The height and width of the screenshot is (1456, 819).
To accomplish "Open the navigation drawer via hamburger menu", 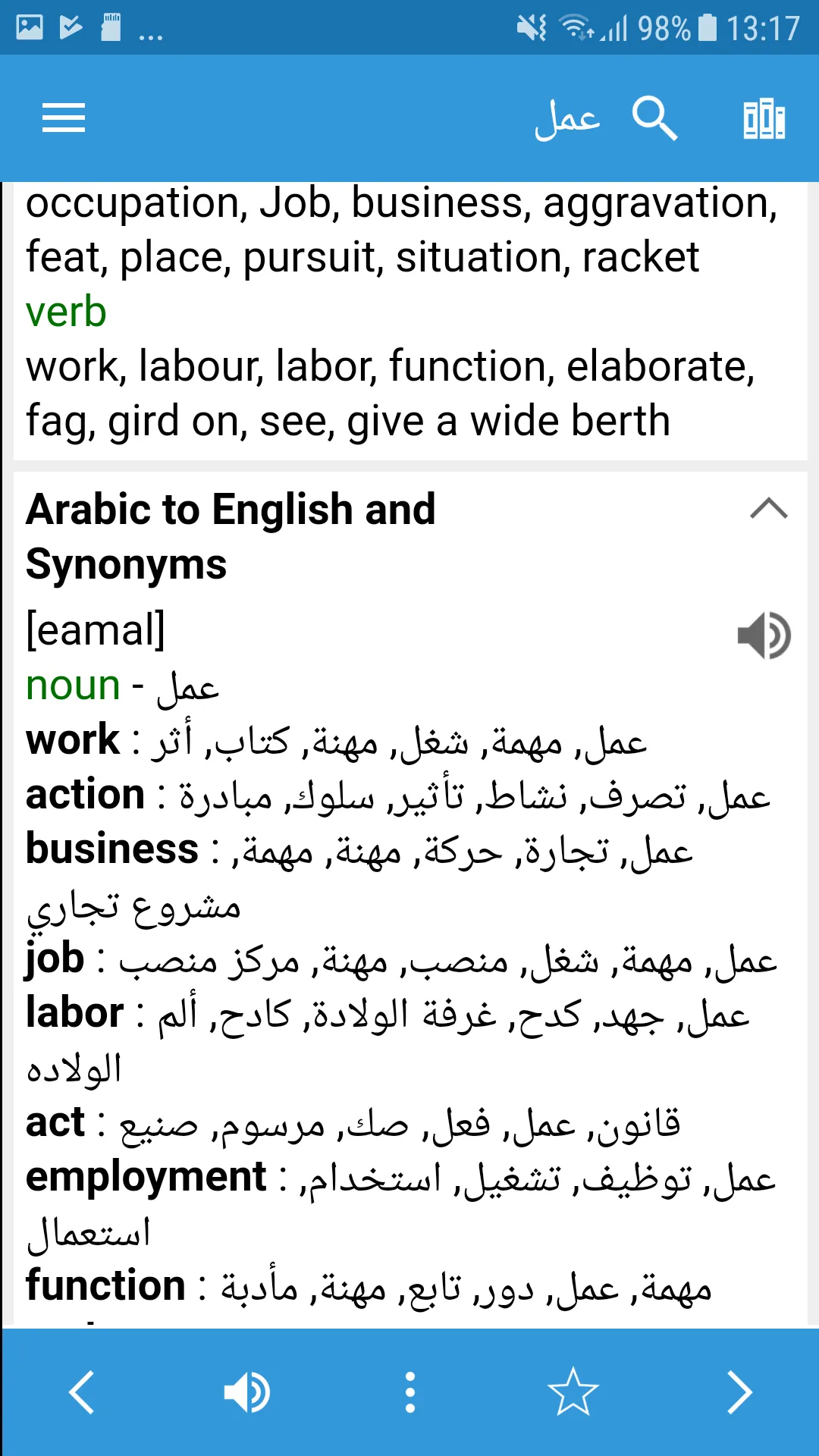I will tap(64, 118).
